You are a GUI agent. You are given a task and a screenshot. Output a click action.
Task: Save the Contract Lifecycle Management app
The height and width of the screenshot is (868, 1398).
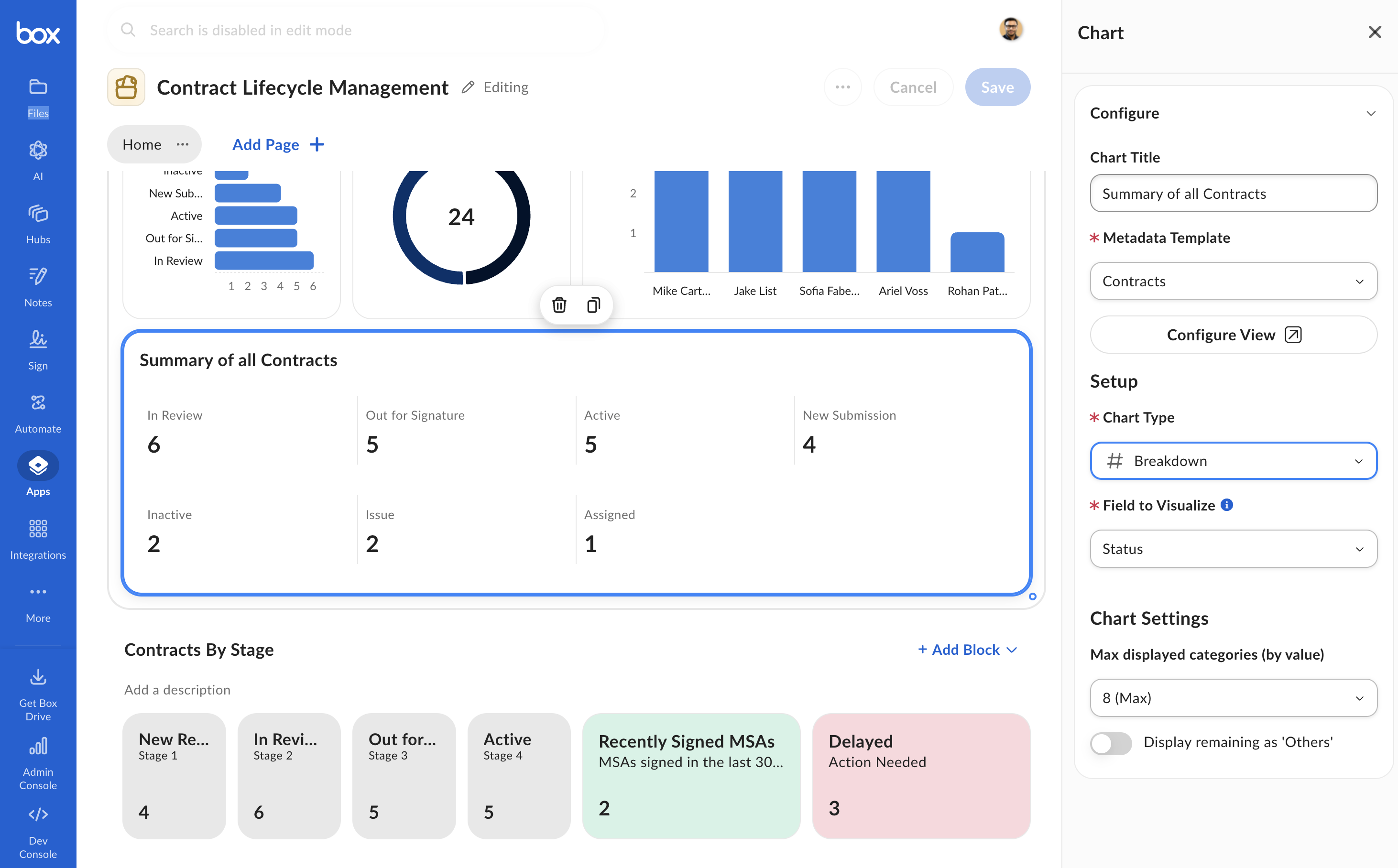[x=997, y=87]
